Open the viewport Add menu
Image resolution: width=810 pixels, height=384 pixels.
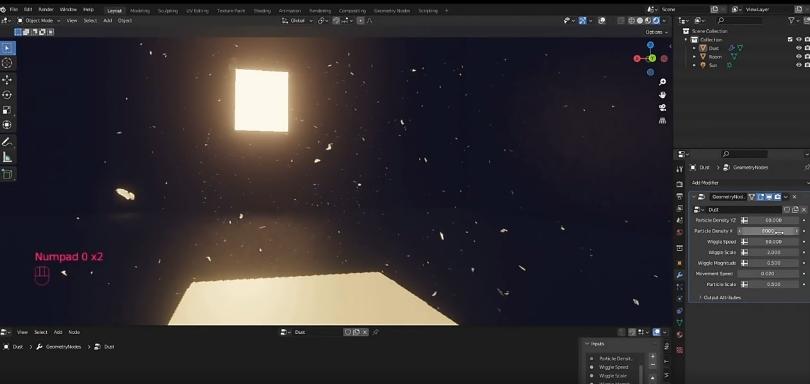pyautogui.click(x=107, y=21)
